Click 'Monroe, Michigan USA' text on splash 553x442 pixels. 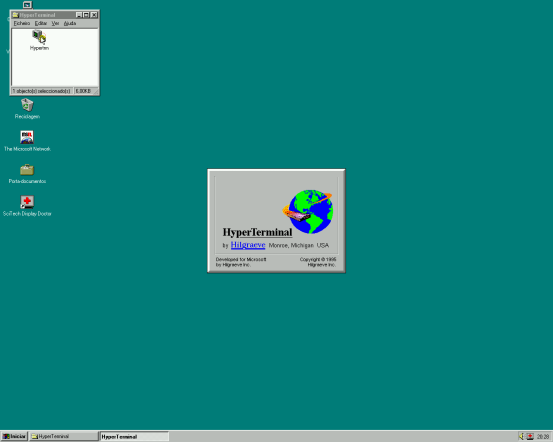coord(299,245)
